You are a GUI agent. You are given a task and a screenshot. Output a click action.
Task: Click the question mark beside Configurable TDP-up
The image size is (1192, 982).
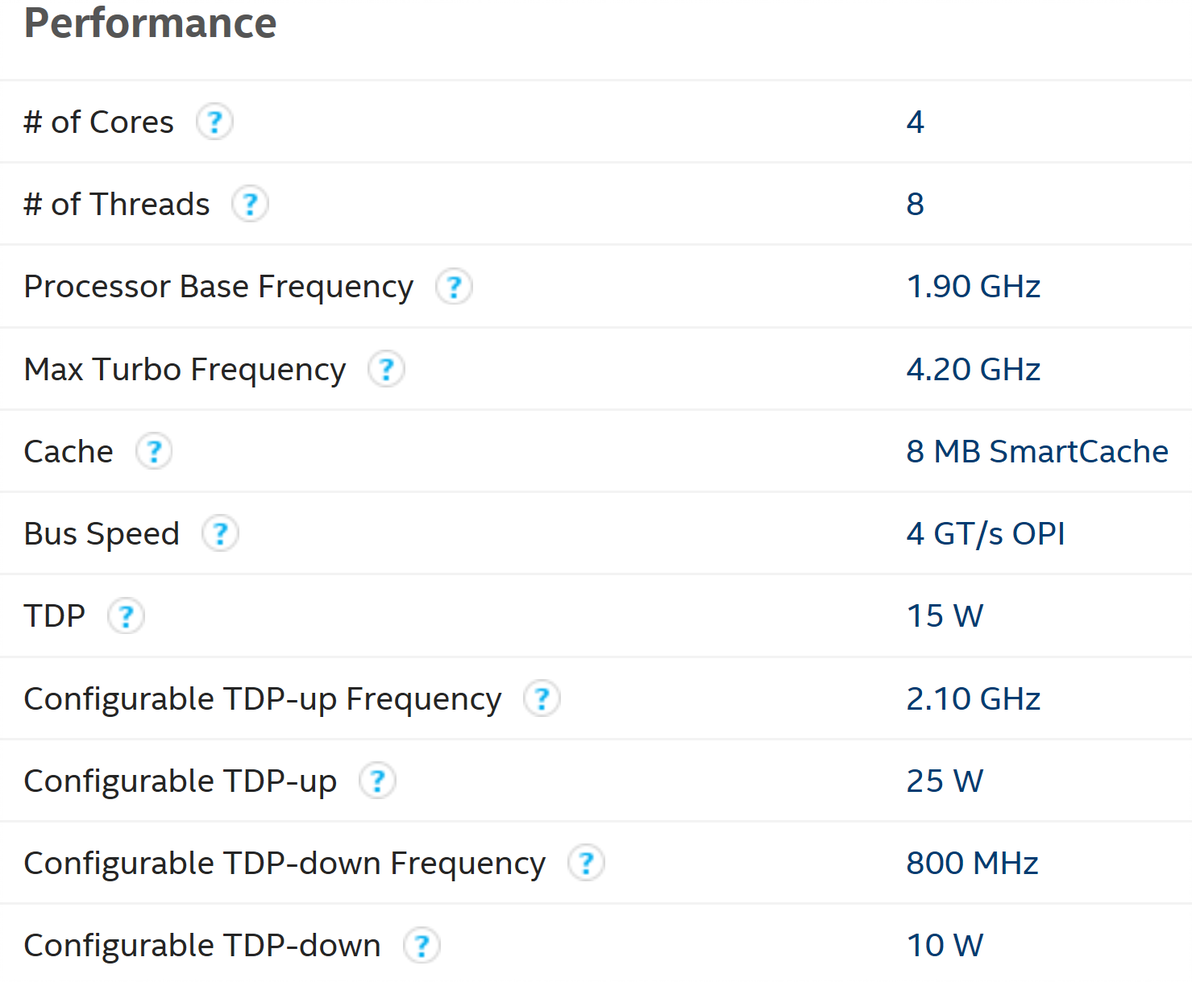click(x=378, y=781)
